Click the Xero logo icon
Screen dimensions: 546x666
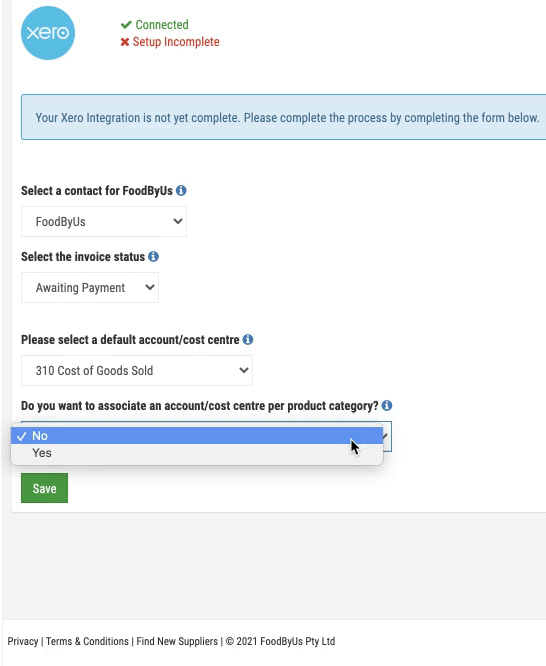pos(48,33)
